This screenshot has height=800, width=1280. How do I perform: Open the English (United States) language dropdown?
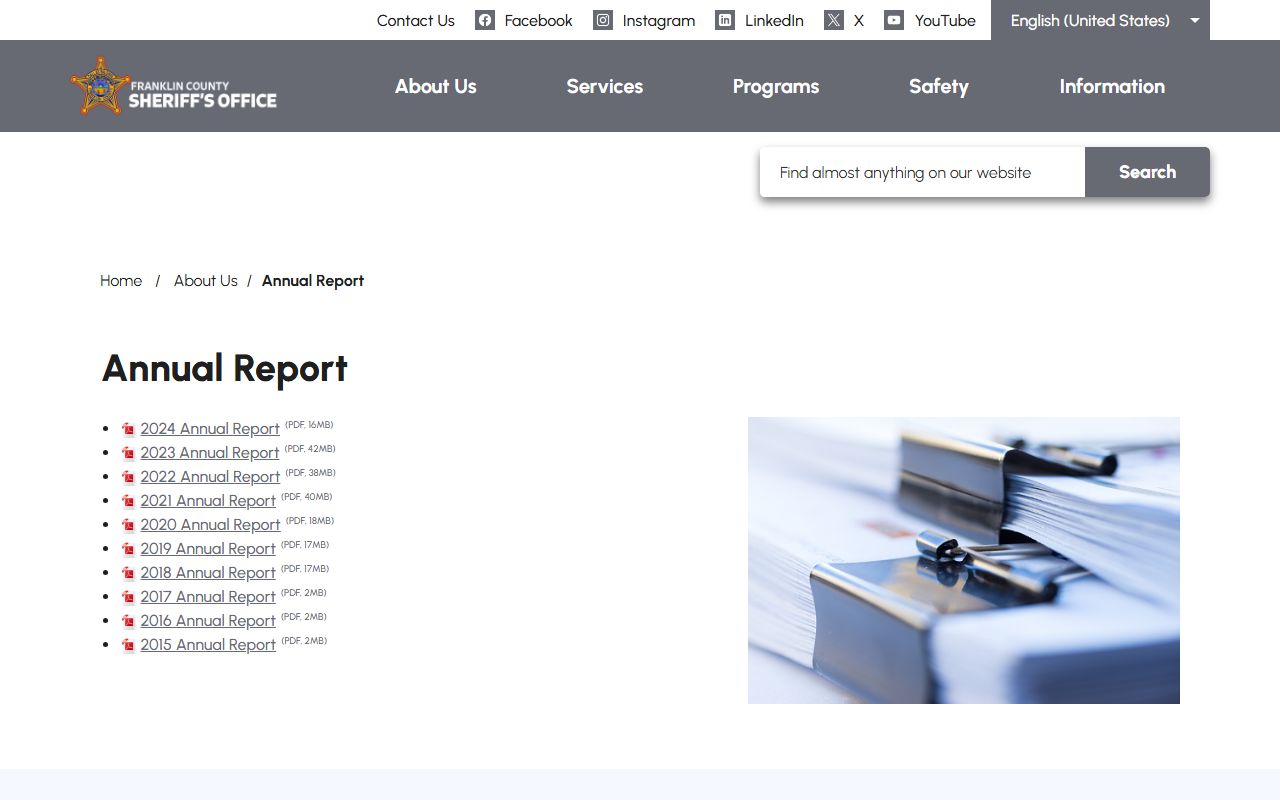tap(1100, 20)
